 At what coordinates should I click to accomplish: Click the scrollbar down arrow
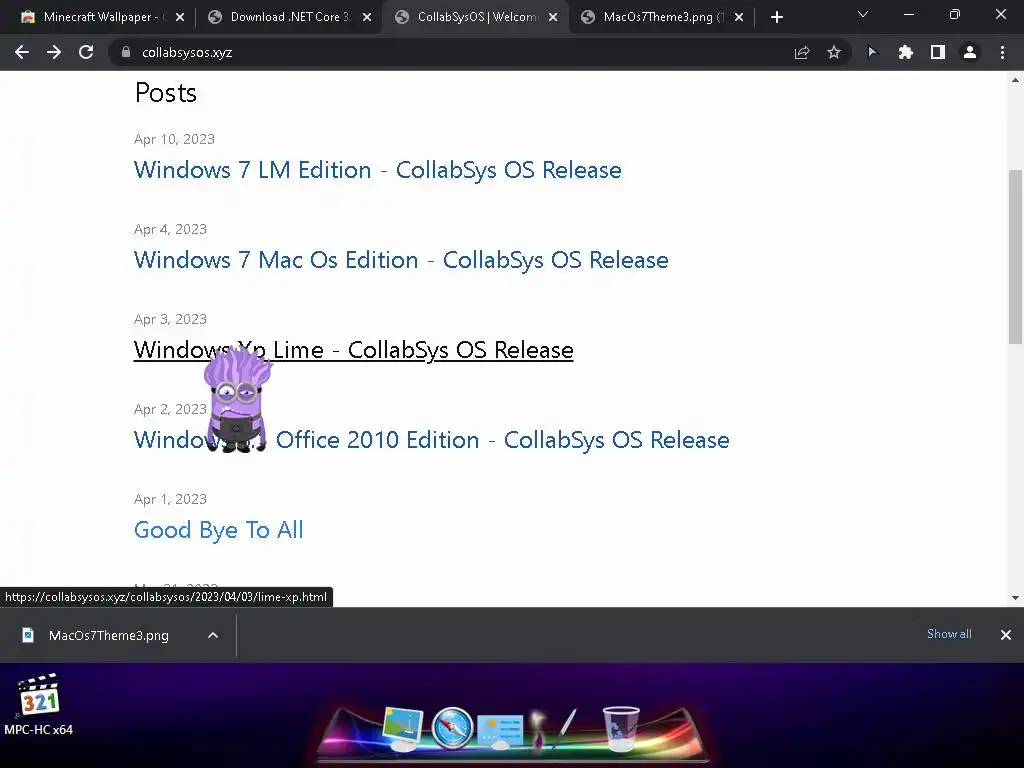point(1015,598)
